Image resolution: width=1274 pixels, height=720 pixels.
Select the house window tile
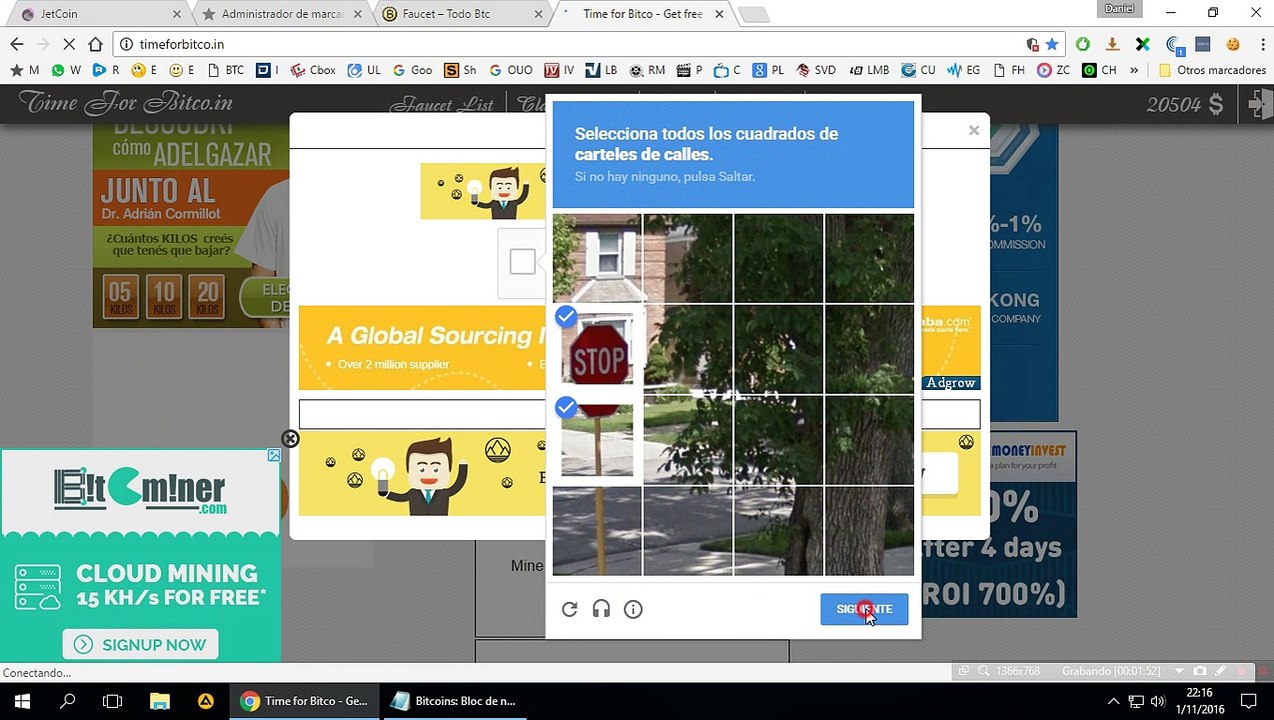pos(597,258)
